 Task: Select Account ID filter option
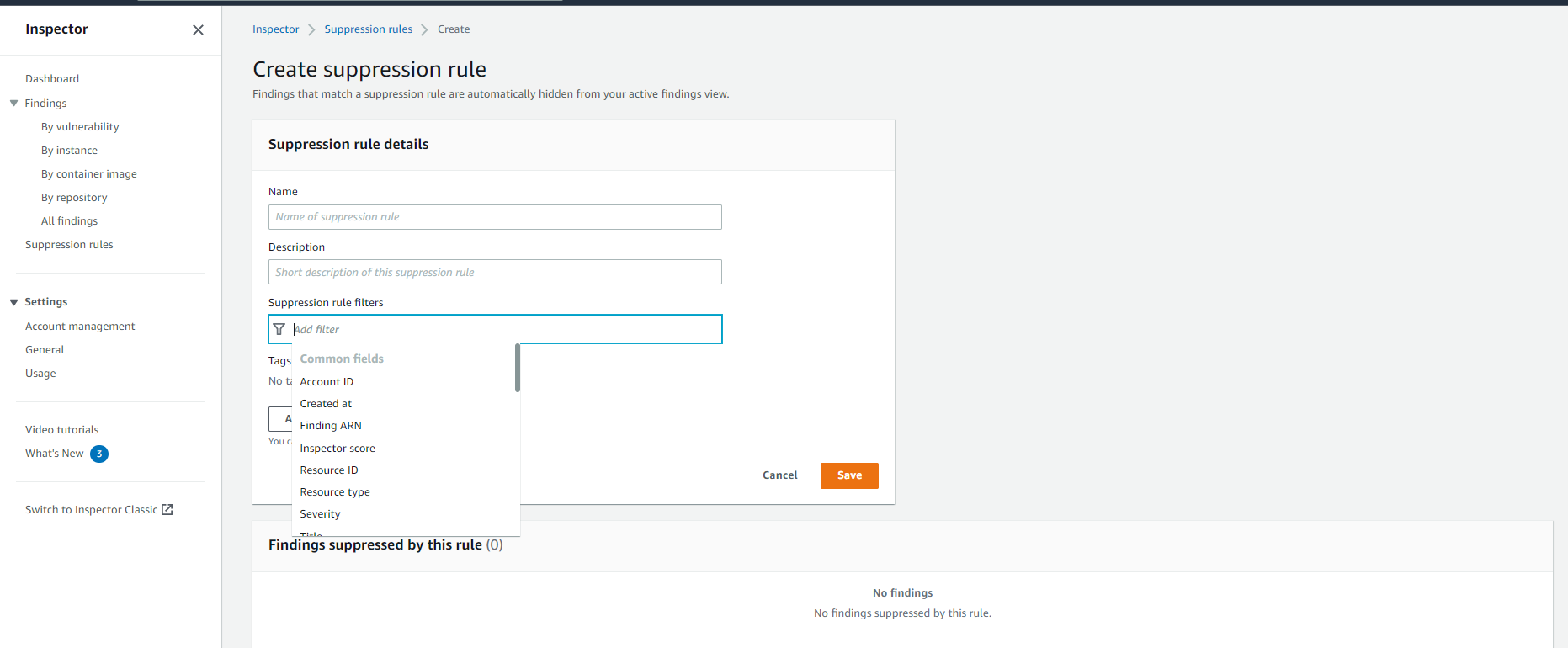click(x=404, y=381)
